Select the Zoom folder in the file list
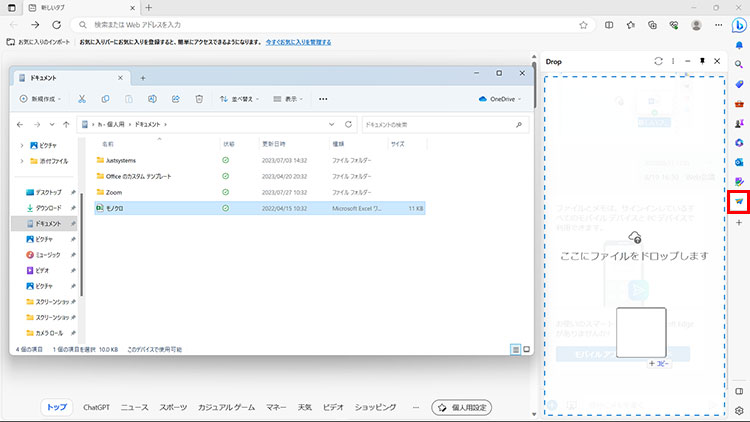 click(114, 191)
